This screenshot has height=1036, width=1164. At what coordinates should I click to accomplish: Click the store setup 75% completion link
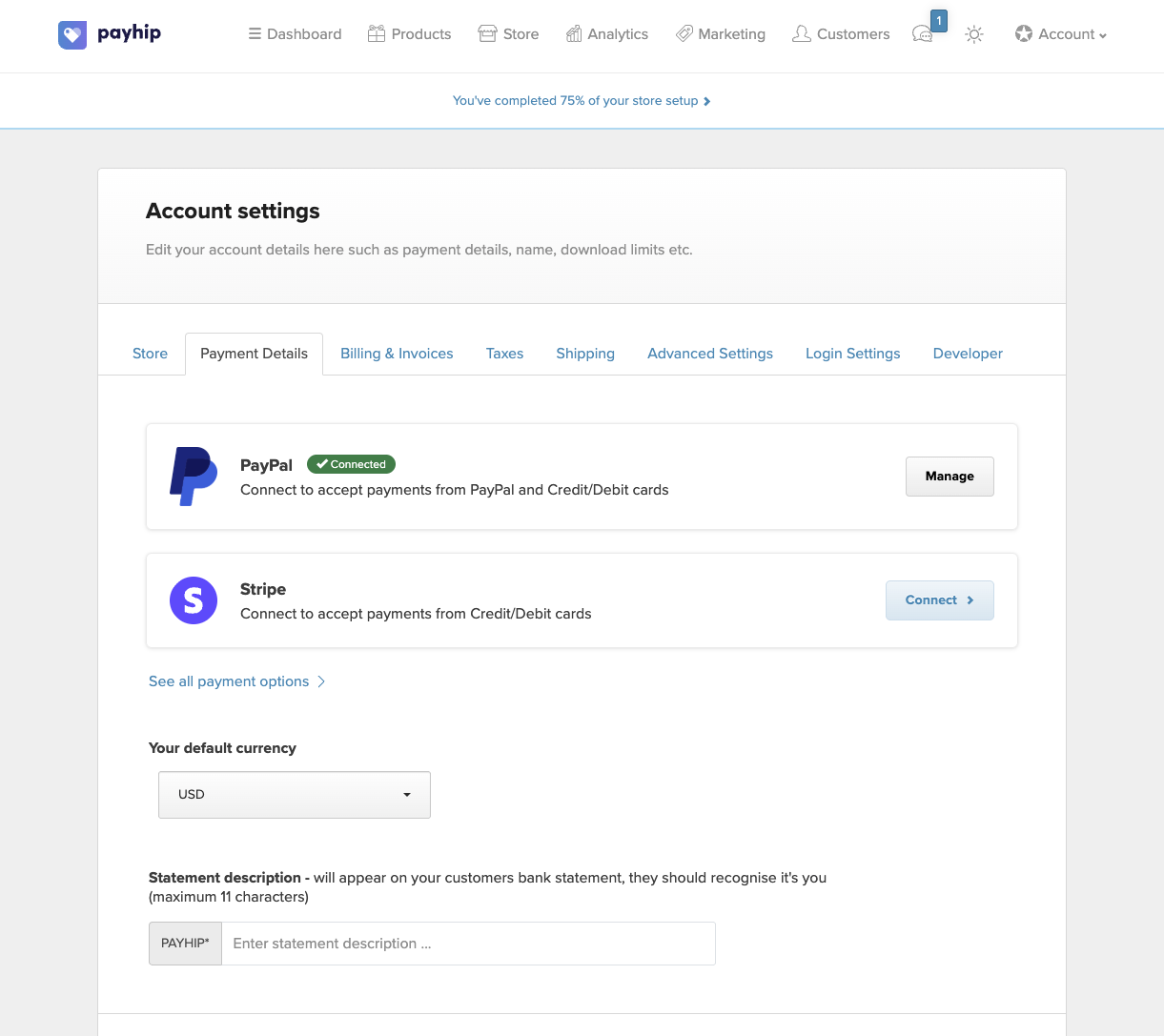[582, 101]
